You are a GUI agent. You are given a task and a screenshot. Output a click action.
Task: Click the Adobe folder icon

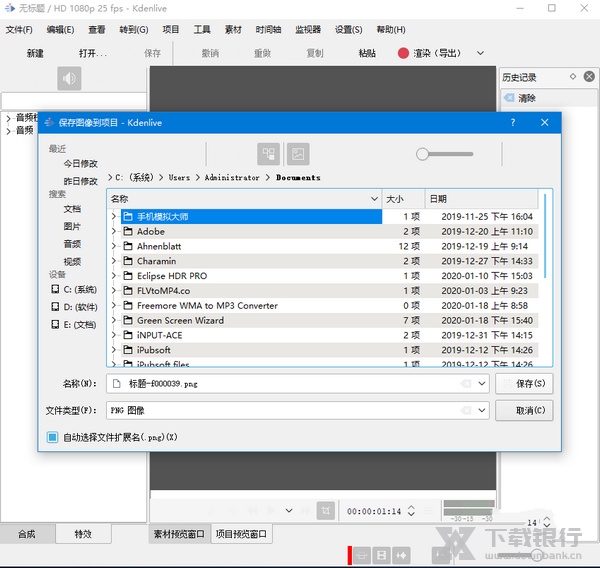[x=128, y=231]
